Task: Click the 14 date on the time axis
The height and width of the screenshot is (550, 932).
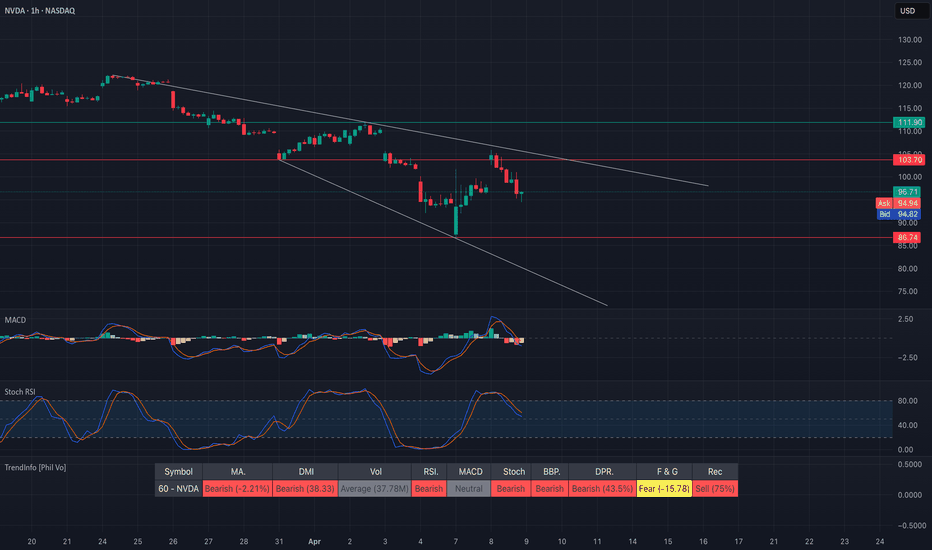Action: coord(632,542)
